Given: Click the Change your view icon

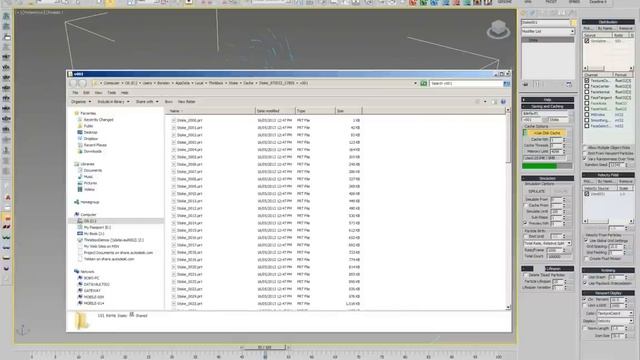Looking at the screenshot, I should click(478, 102).
